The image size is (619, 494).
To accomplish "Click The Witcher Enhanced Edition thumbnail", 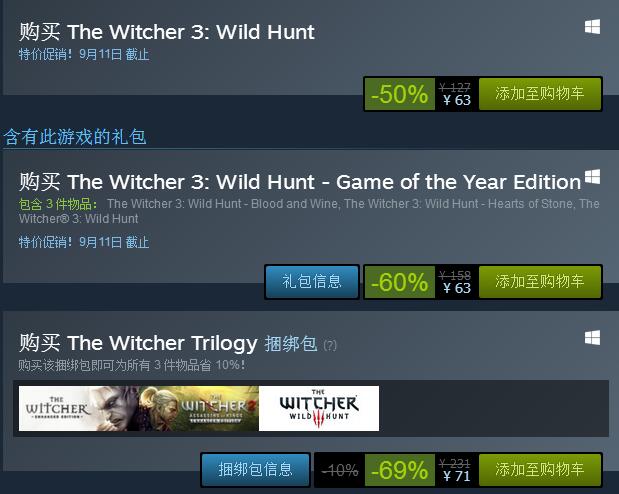I will coord(79,408).
